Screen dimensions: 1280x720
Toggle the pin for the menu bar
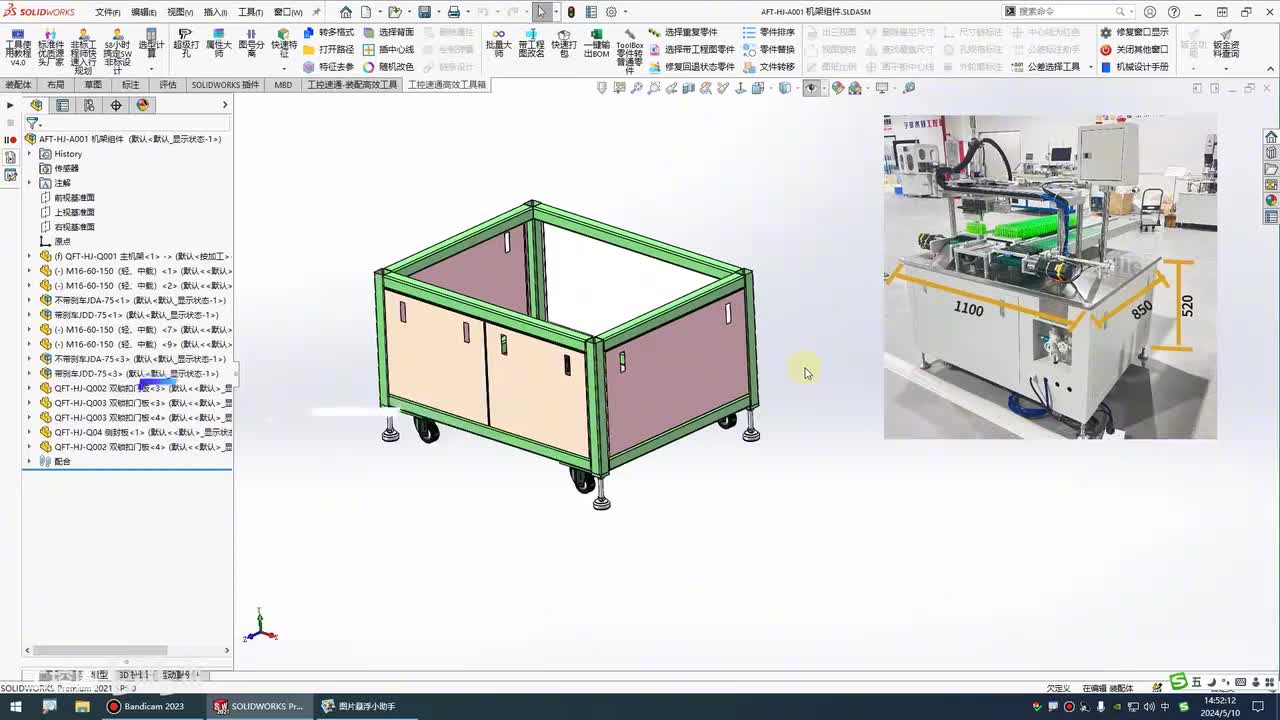click(x=317, y=12)
